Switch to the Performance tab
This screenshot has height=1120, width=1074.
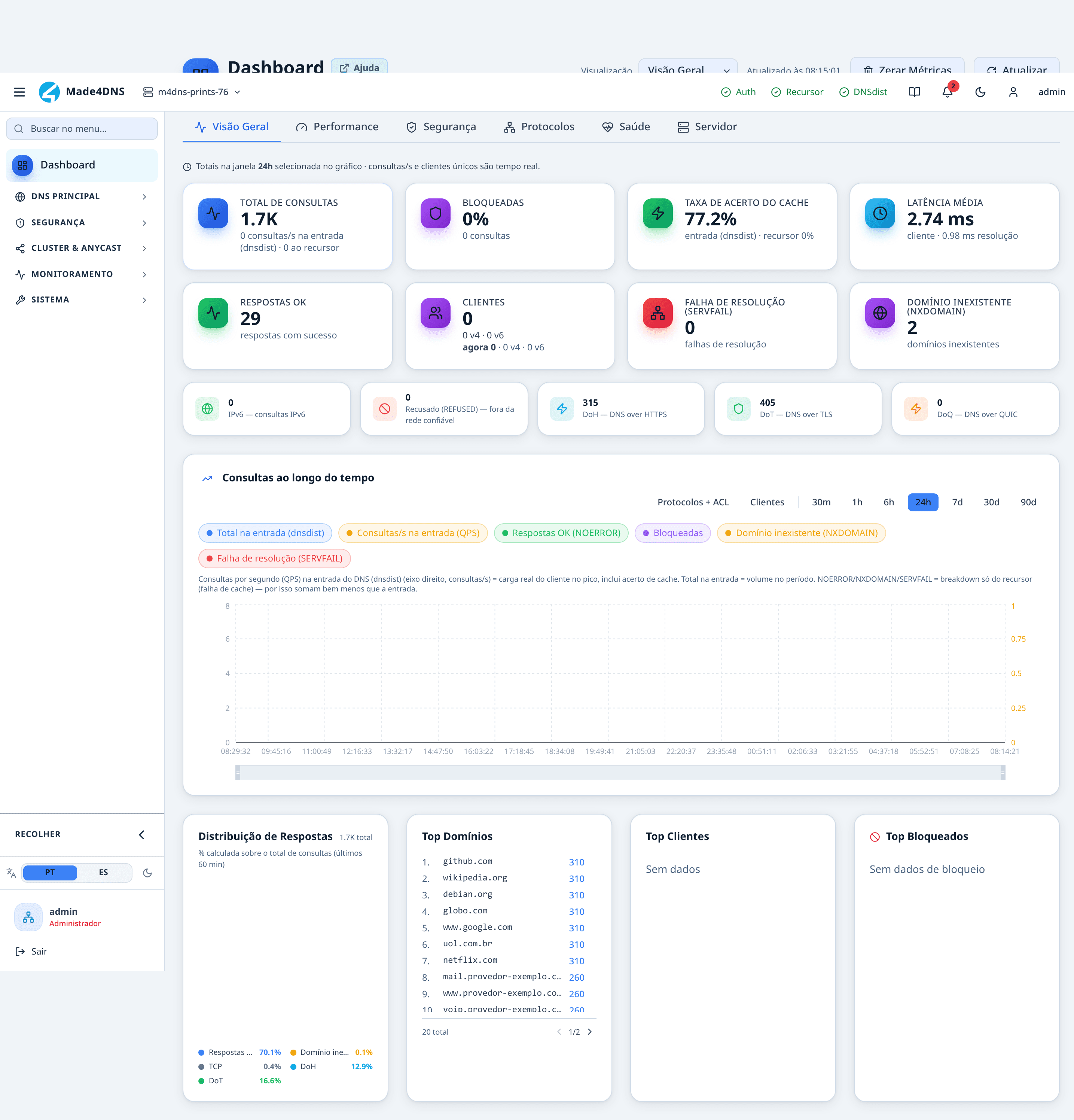[x=337, y=127]
